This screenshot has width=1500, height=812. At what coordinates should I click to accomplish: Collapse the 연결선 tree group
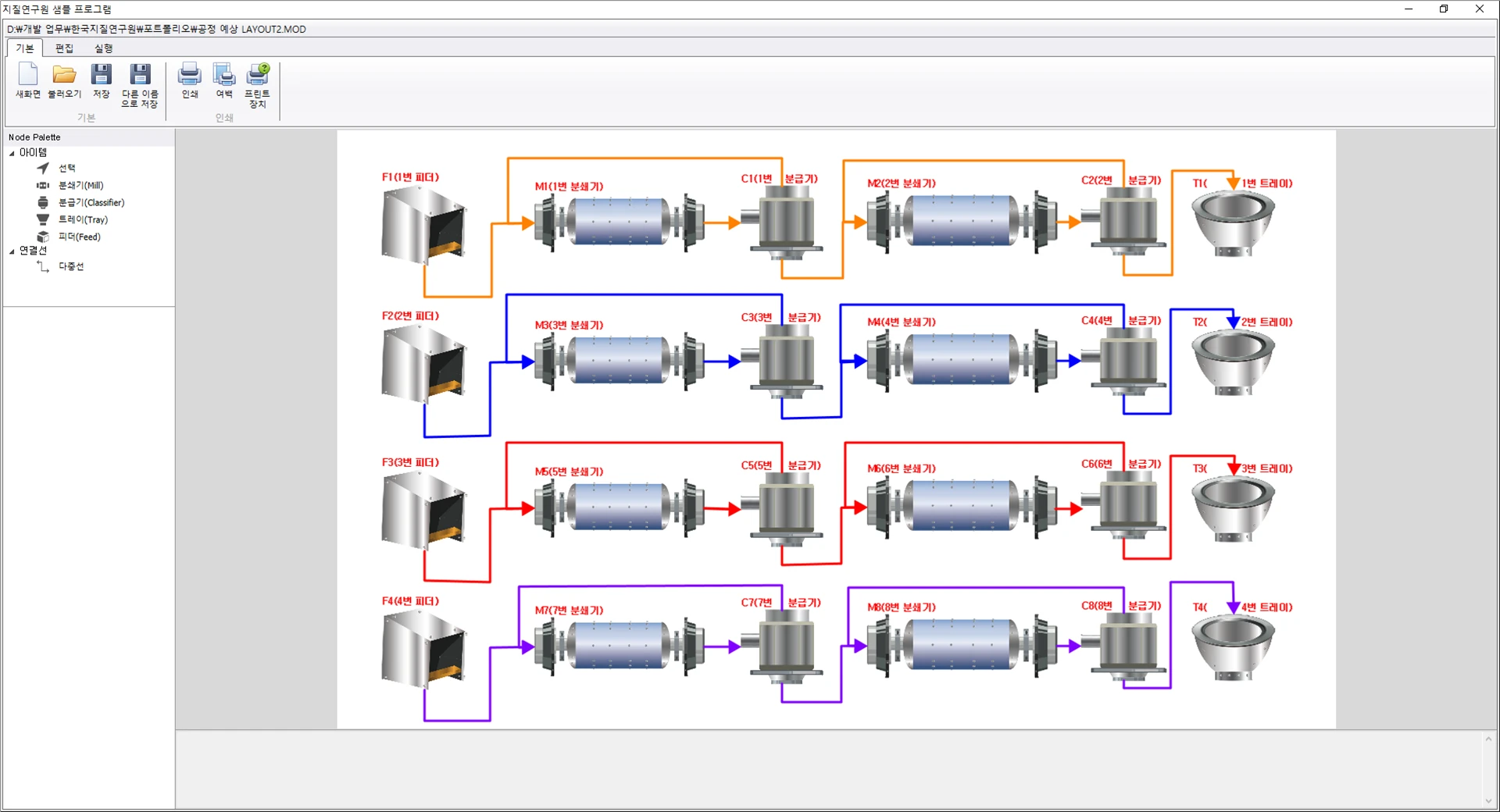(12, 251)
